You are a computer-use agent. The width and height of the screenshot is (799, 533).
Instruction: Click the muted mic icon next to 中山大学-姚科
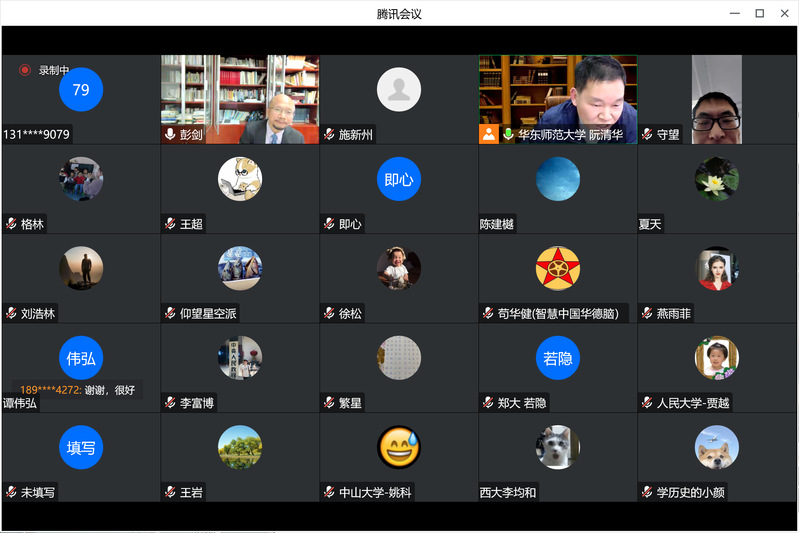(x=329, y=493)
